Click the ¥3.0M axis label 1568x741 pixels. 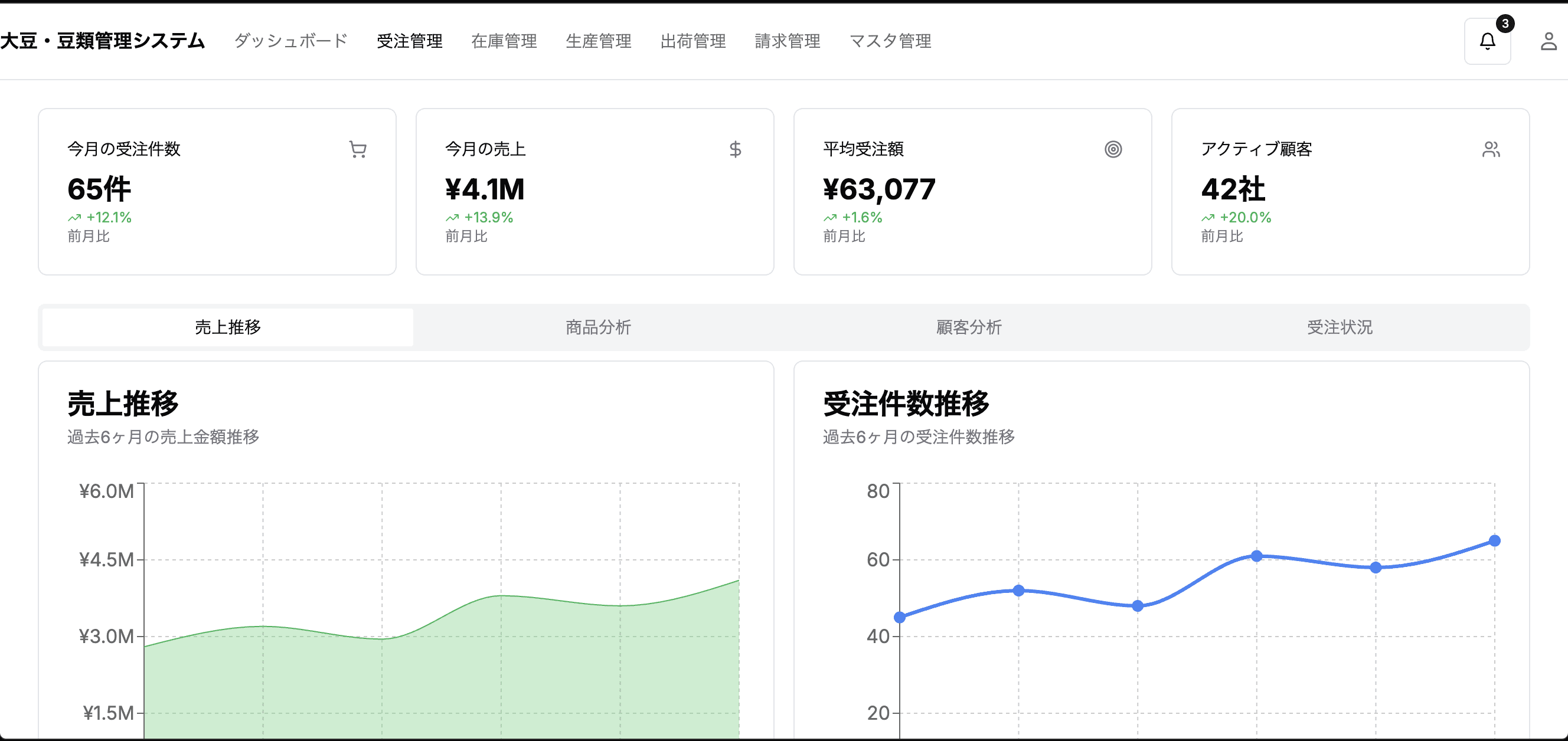click(x=106, y=637)
